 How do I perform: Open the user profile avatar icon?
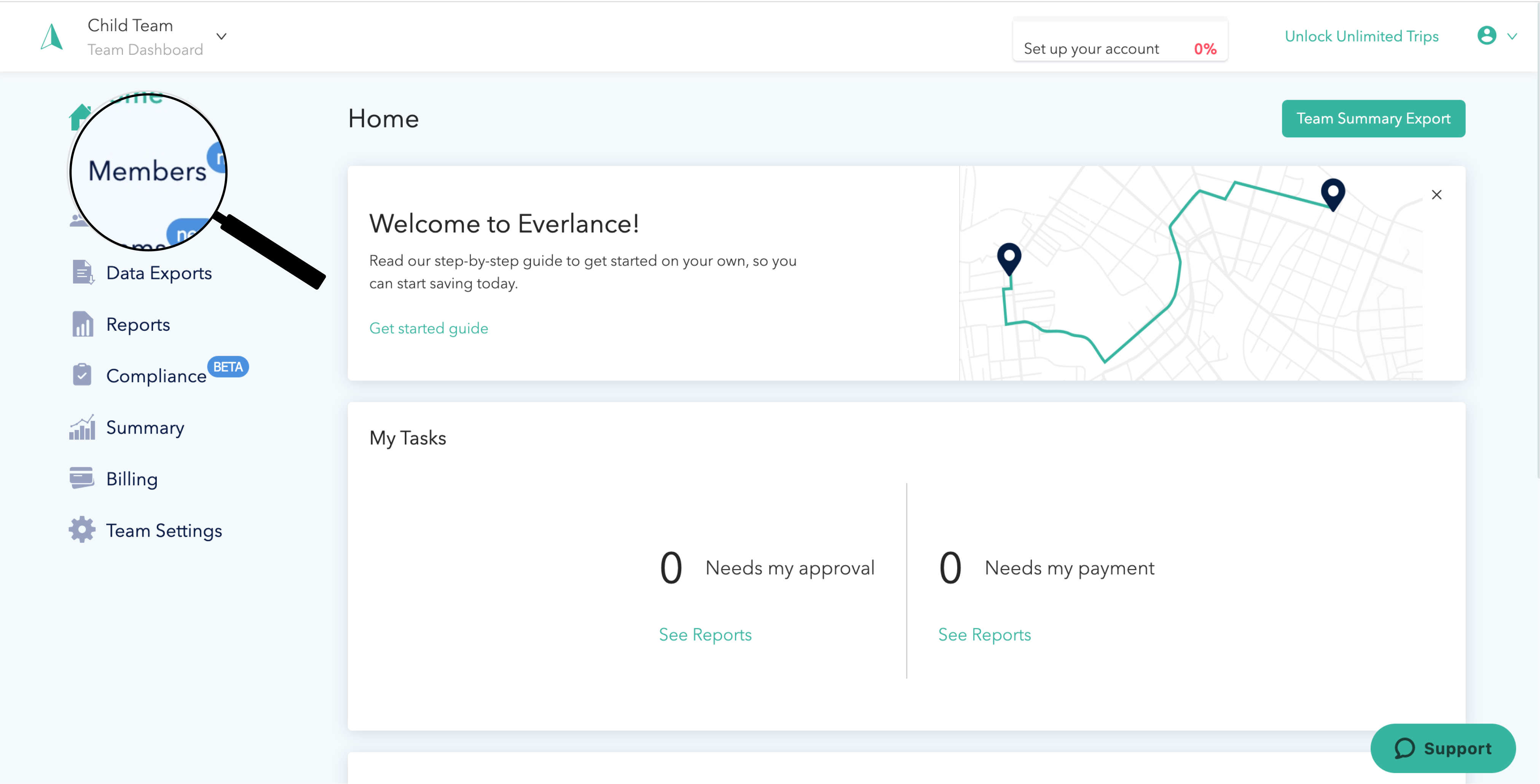tap(1486, 36)
